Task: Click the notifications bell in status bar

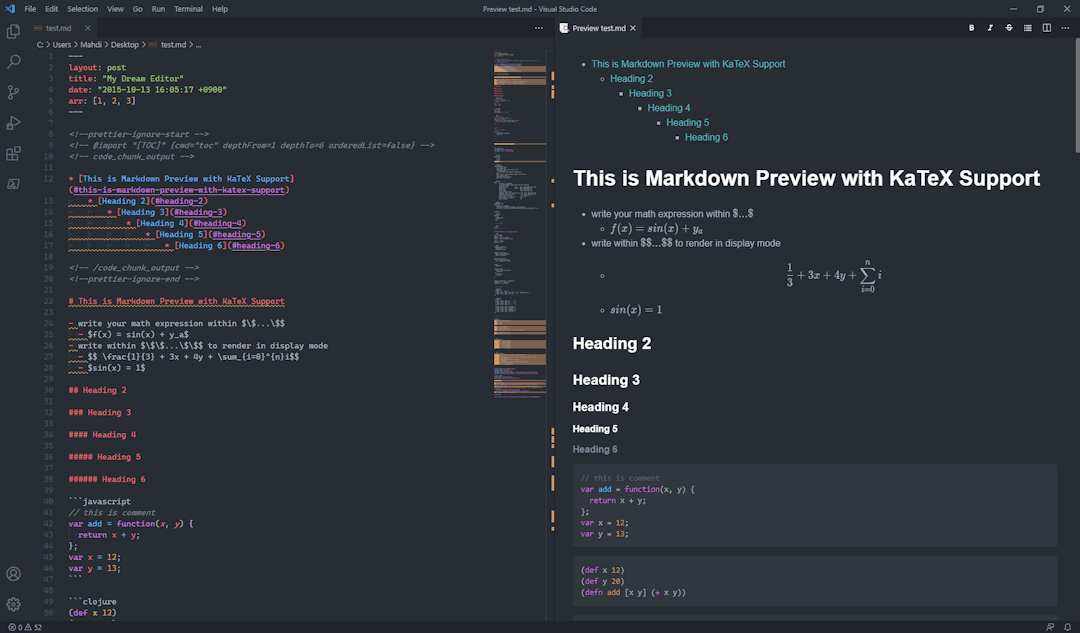Action: coord(1068,627)
